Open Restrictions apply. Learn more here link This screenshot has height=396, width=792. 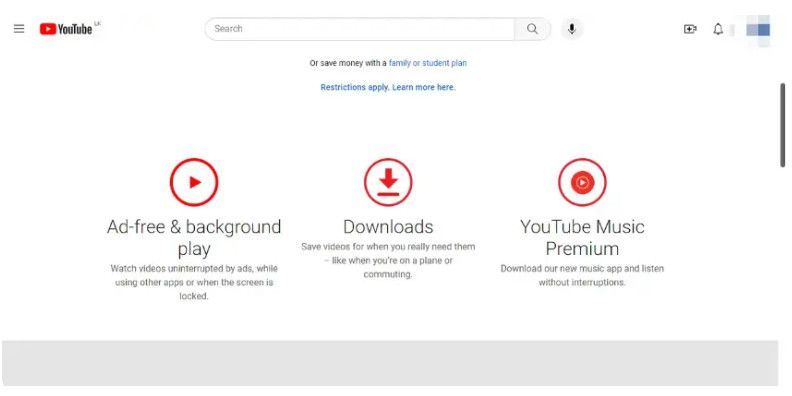coord(388,87)
